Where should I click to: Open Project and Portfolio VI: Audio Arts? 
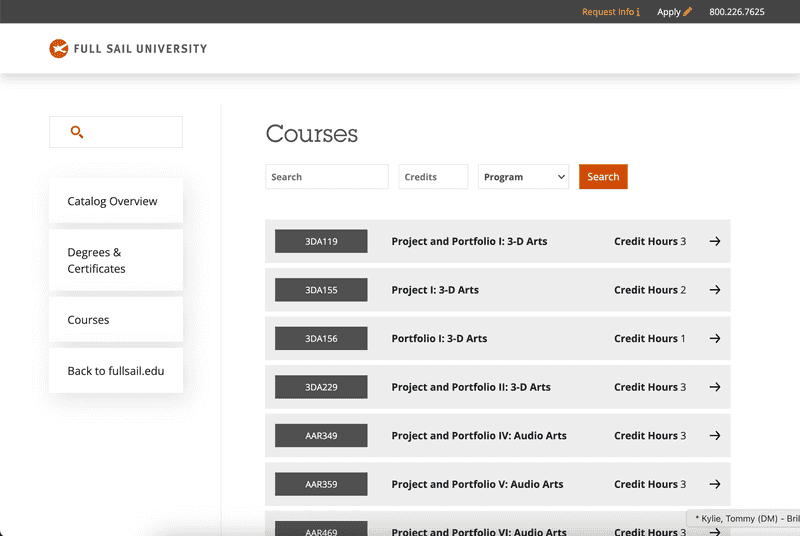pyautogui.click(x=479, y=531)
